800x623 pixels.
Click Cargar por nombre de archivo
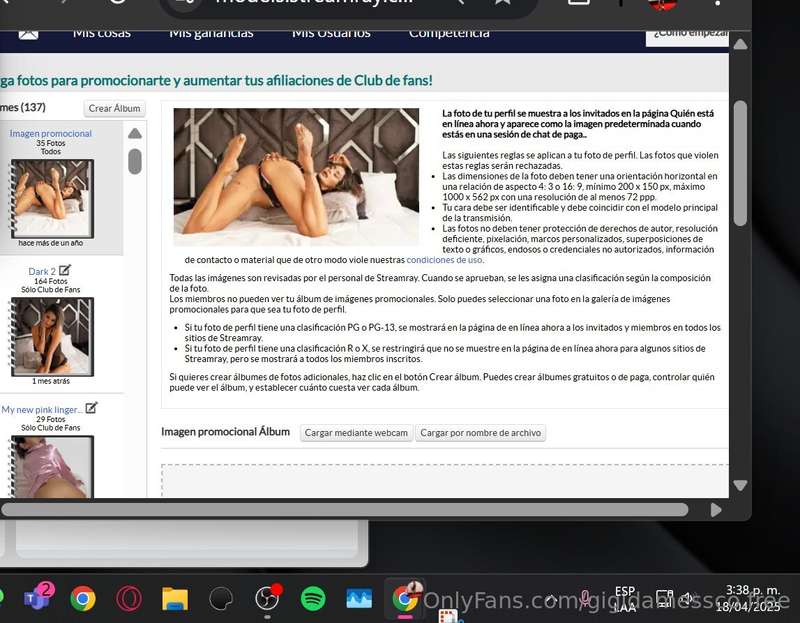(481, 433)
